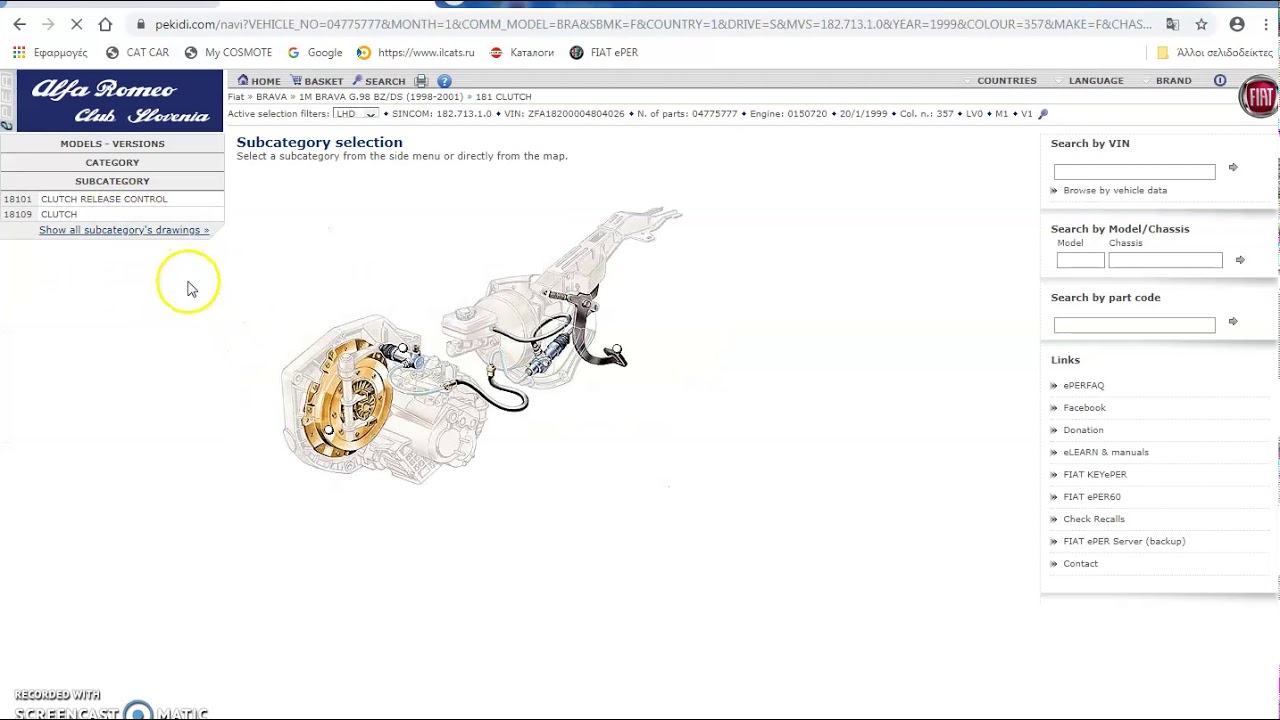The height and width of the screenshot is (720, 1280).
Task: Focus the Model input field
Action: 1080,260
